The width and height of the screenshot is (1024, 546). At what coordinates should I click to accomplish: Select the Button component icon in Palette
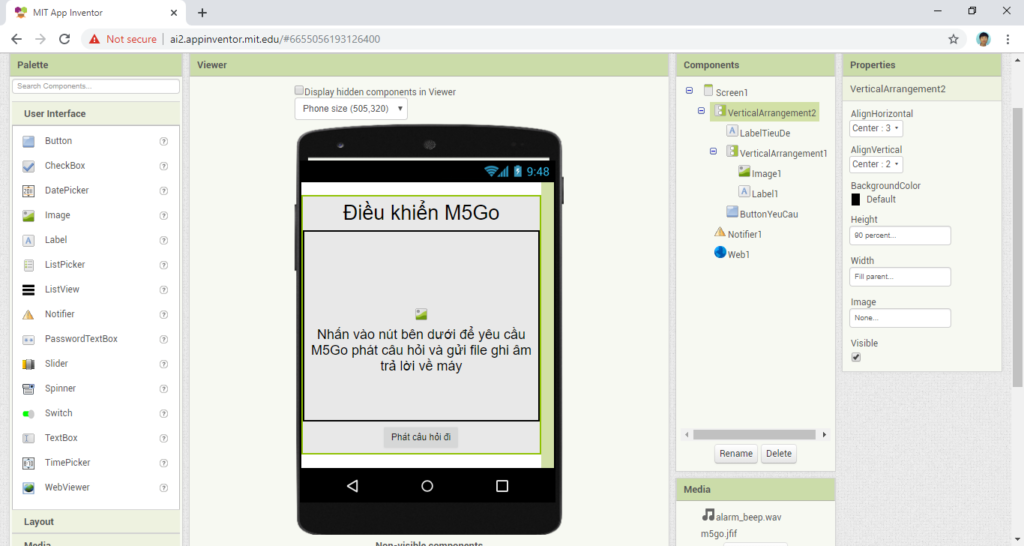pyautogui.click(x=28, y=141)
